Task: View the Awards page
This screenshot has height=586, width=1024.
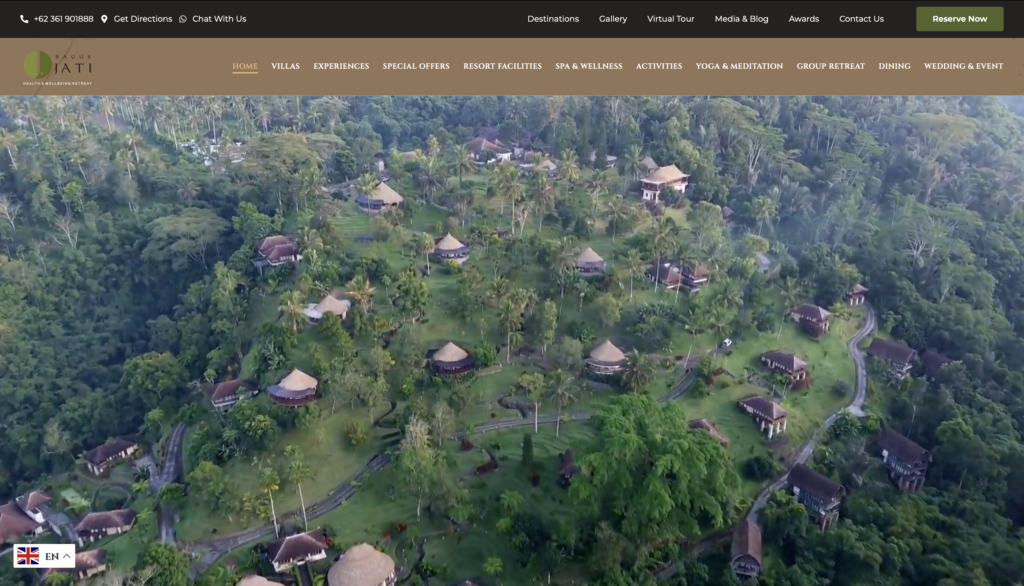Action: tap(803, 19)
